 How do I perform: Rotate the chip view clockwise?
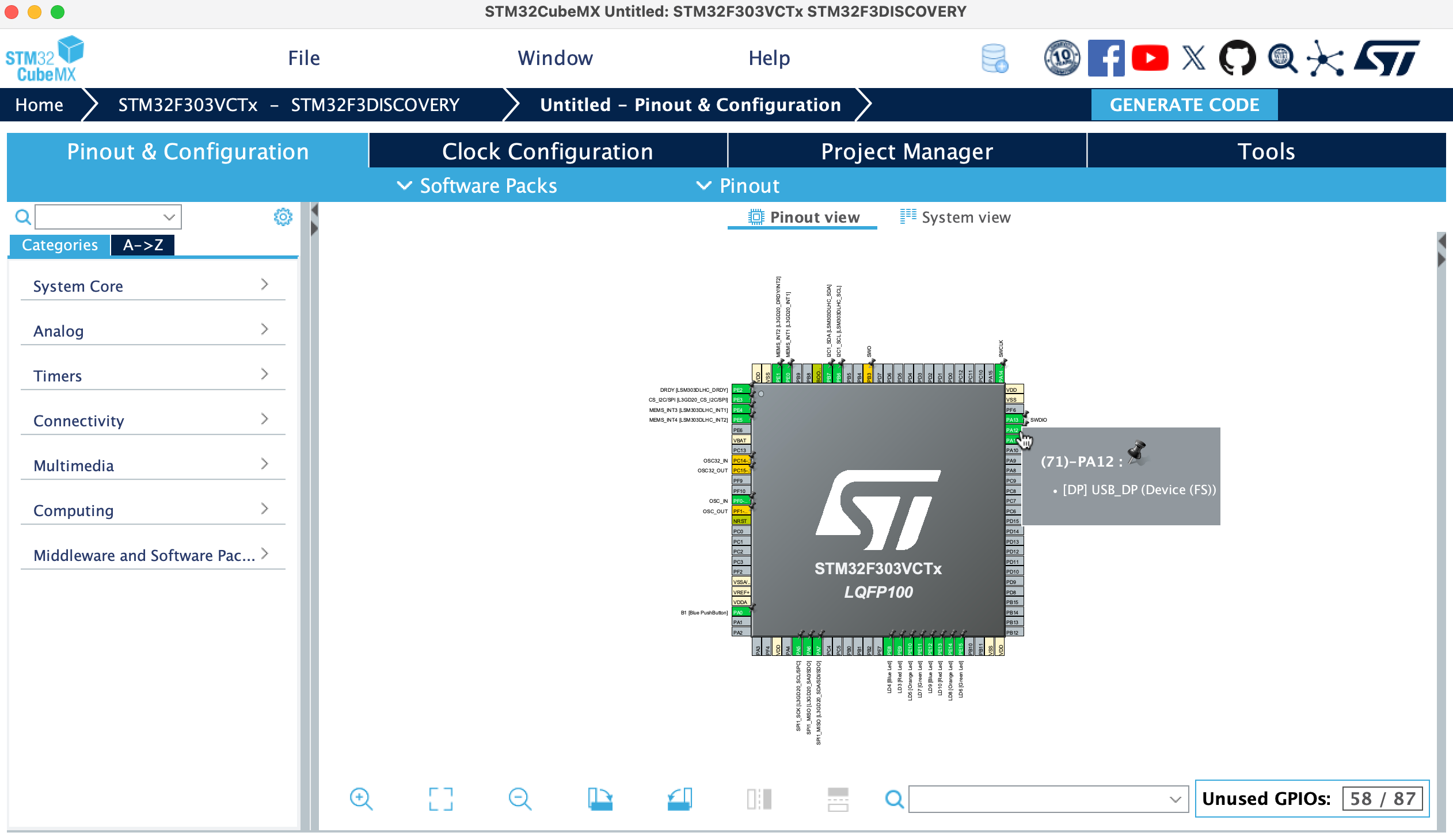(x=600, y=799)
